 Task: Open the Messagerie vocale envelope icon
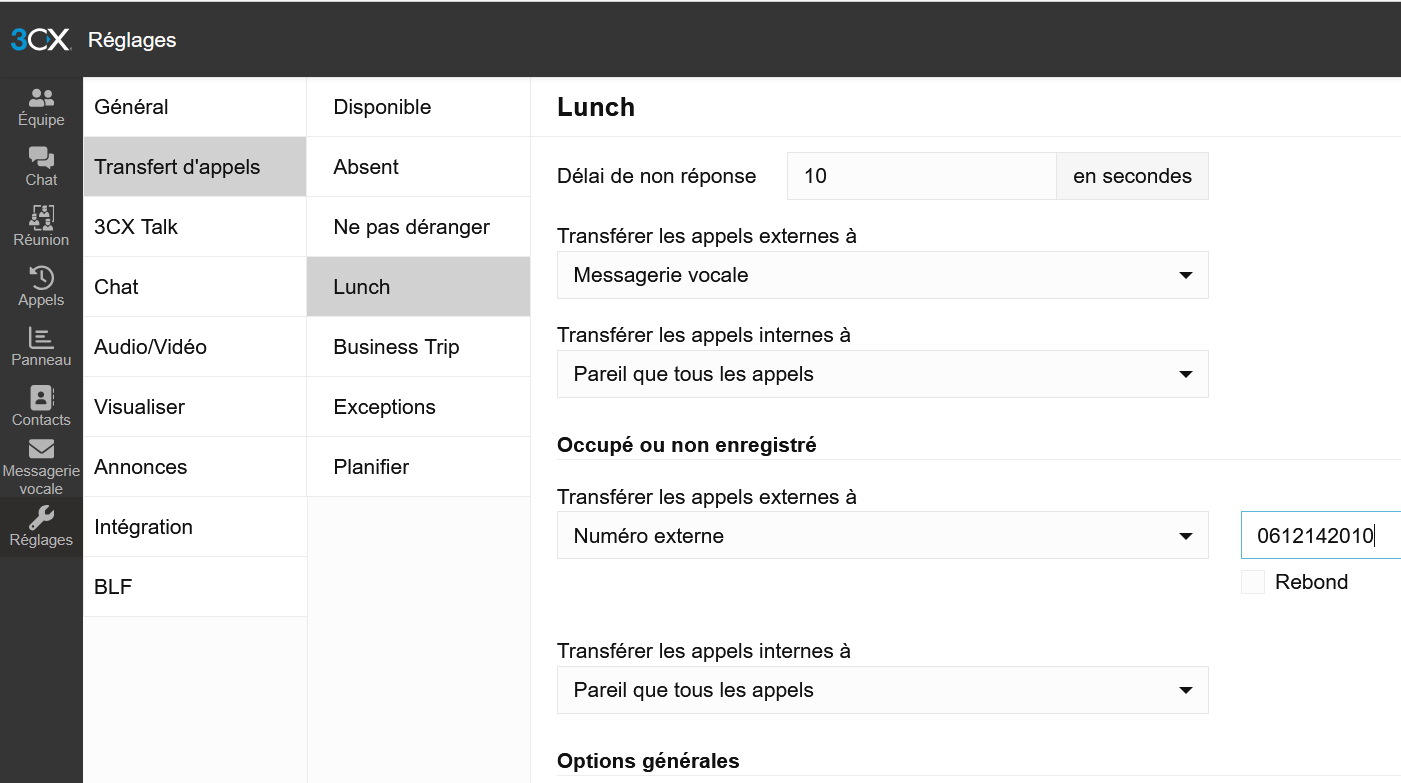pos(41,450)
